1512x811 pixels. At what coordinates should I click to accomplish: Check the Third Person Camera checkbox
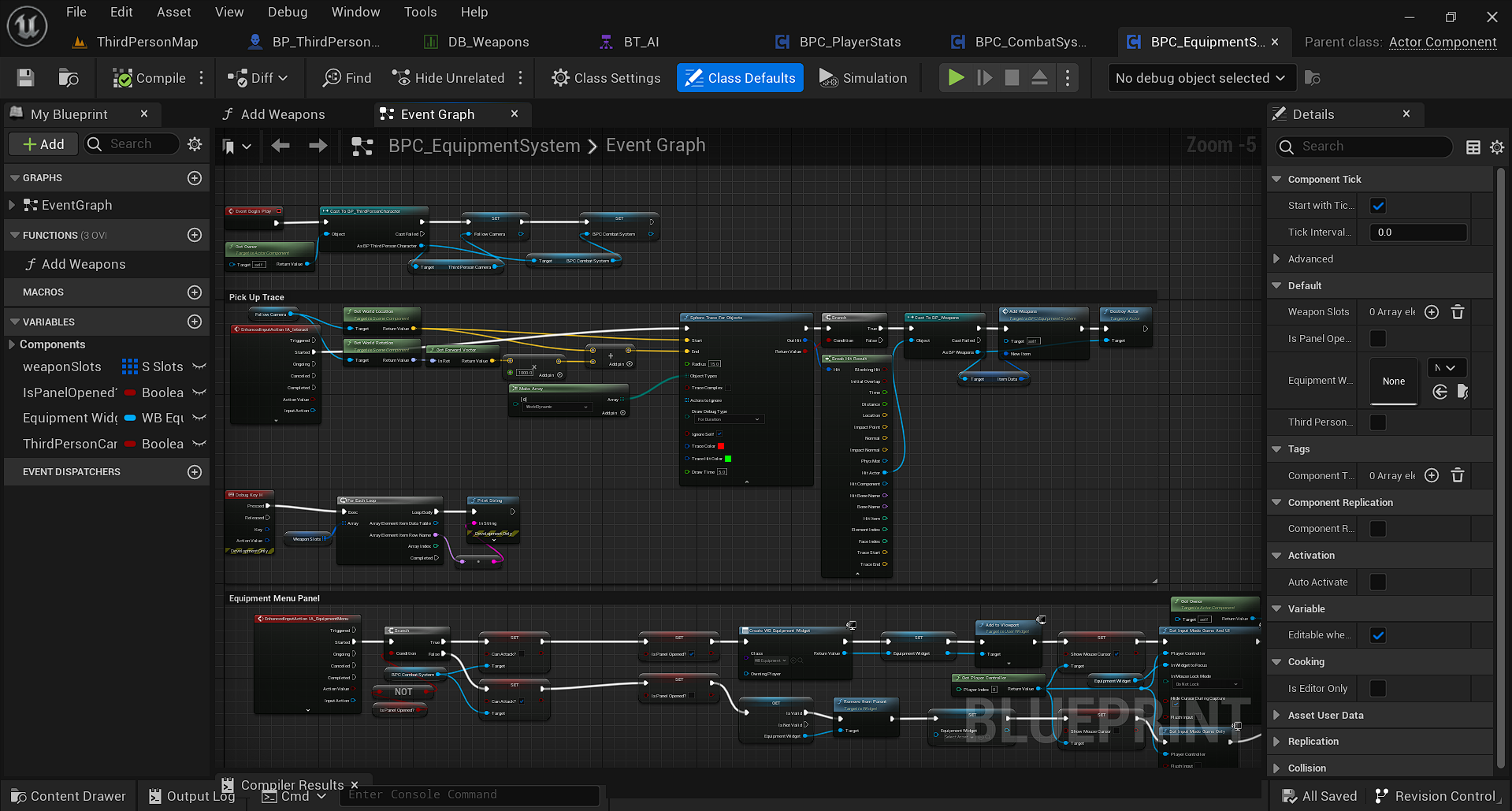point(1378,422)
